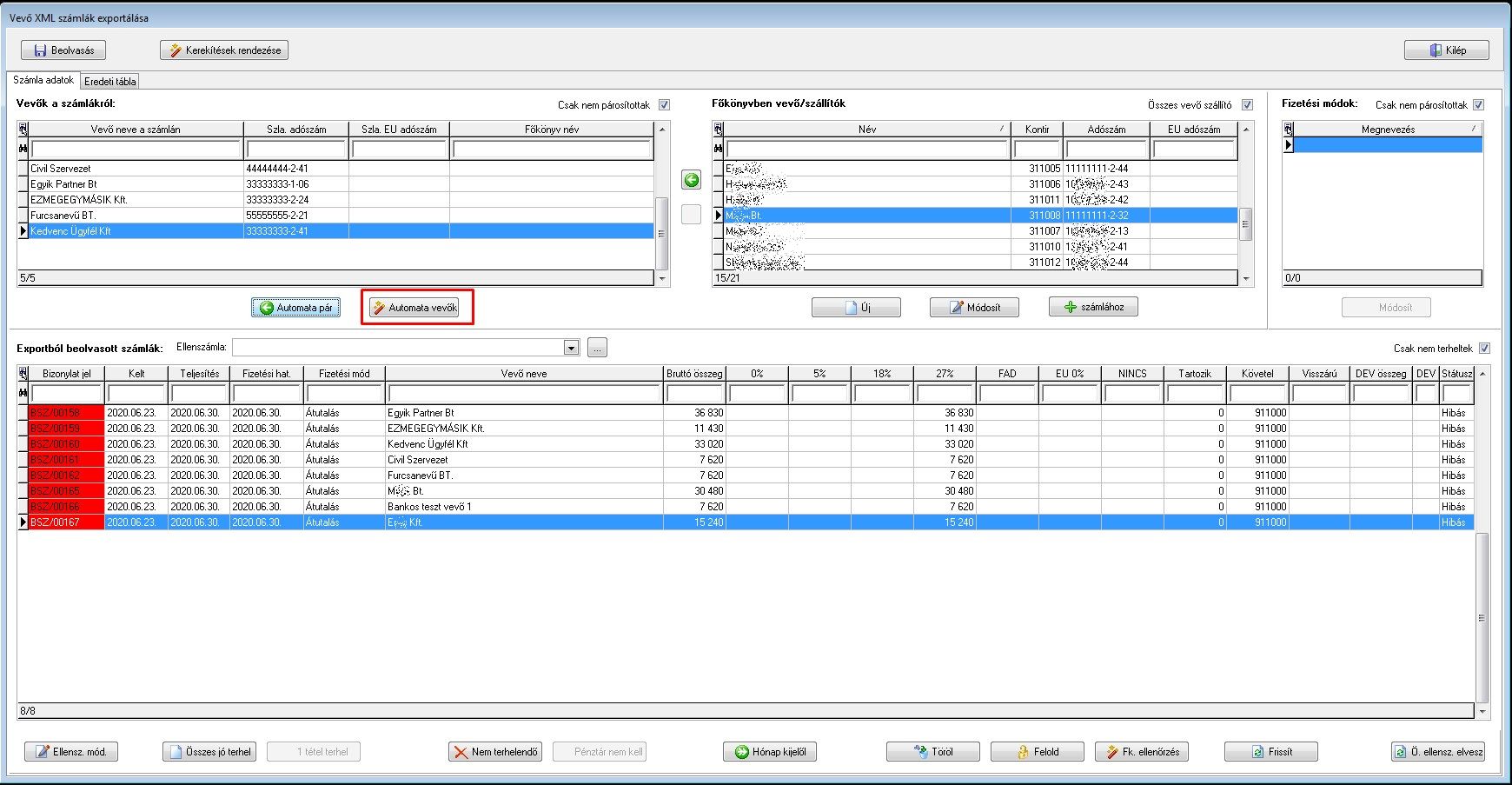Click the Felold unlock button
This screenshot has width=1512, height=785.
(x=1038, y=752)
